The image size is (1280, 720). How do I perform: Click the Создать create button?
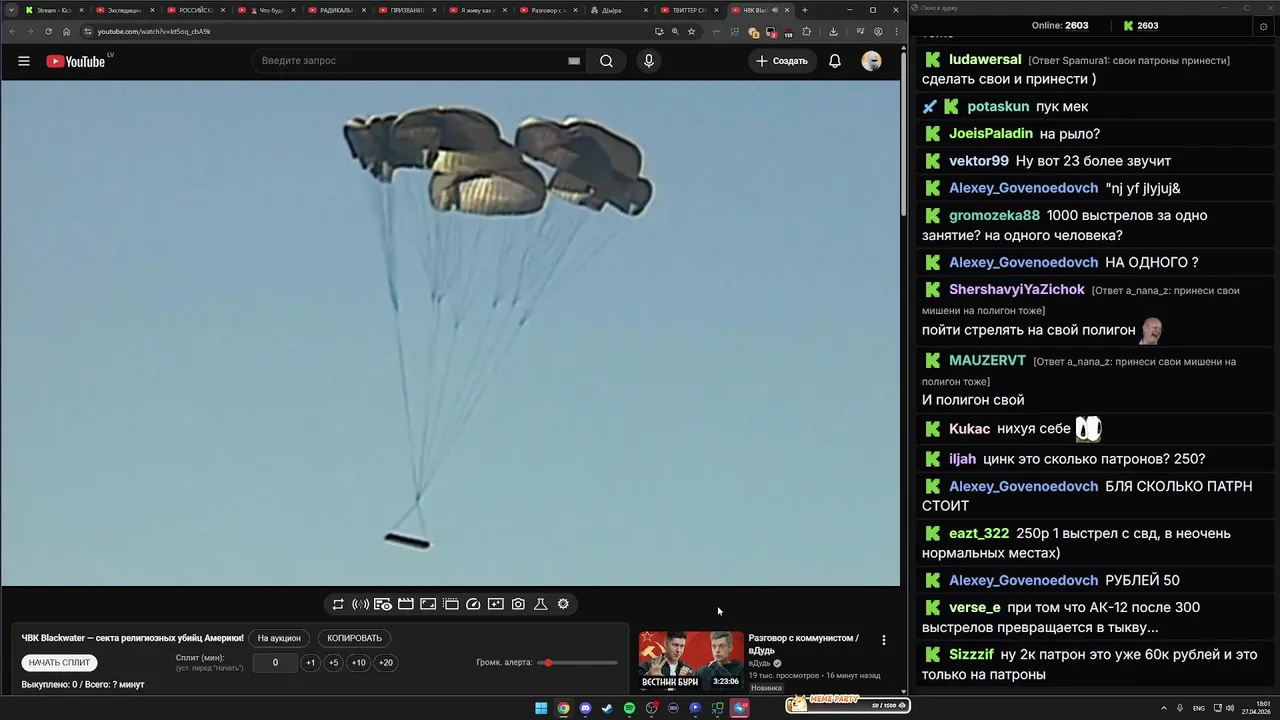[782, 61]
